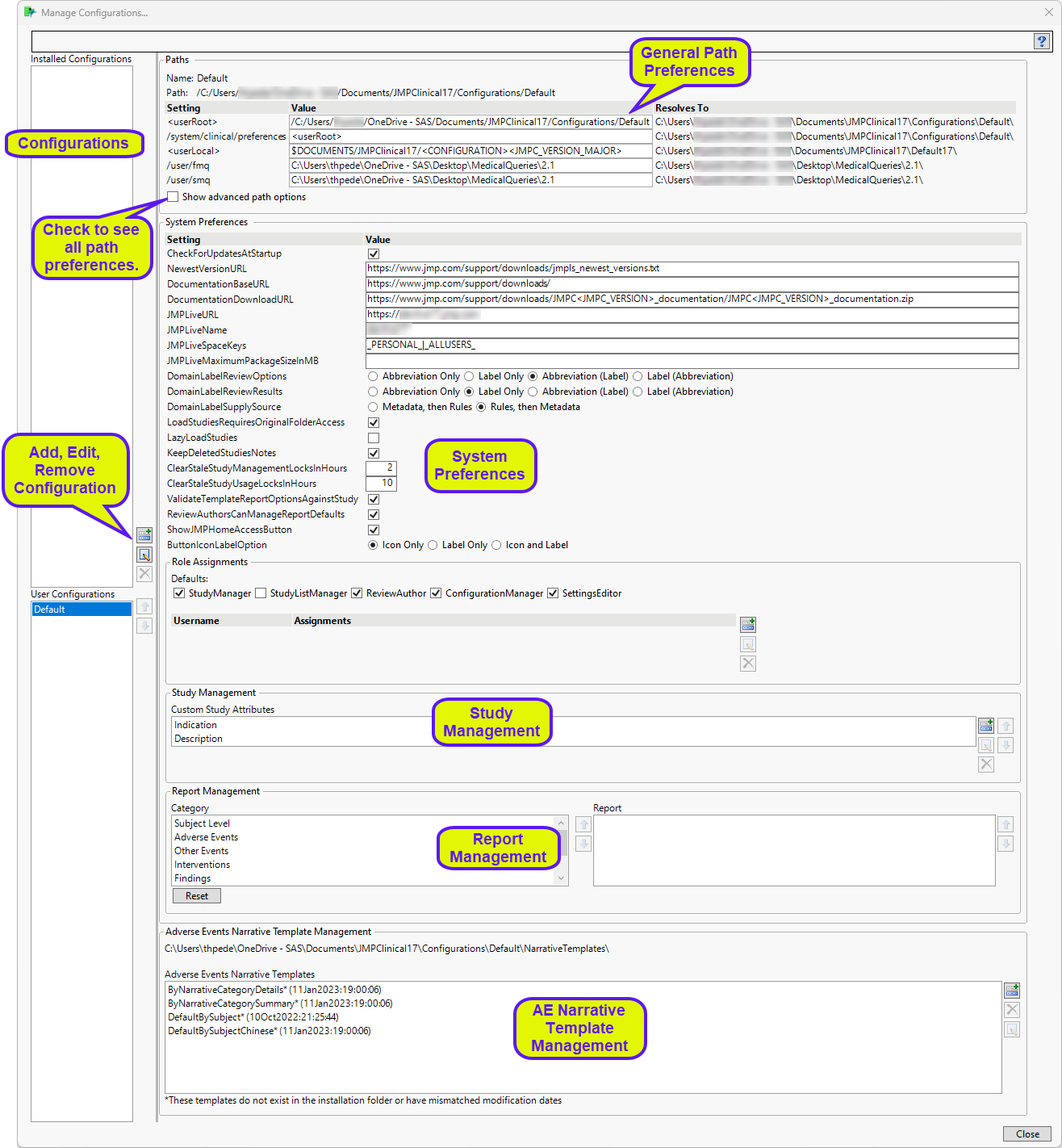Select Label Only for DomainLabelReviewOptions
Viewport: 1062px width, 1148px height.
pyautogui.click(x=469, y=376)
